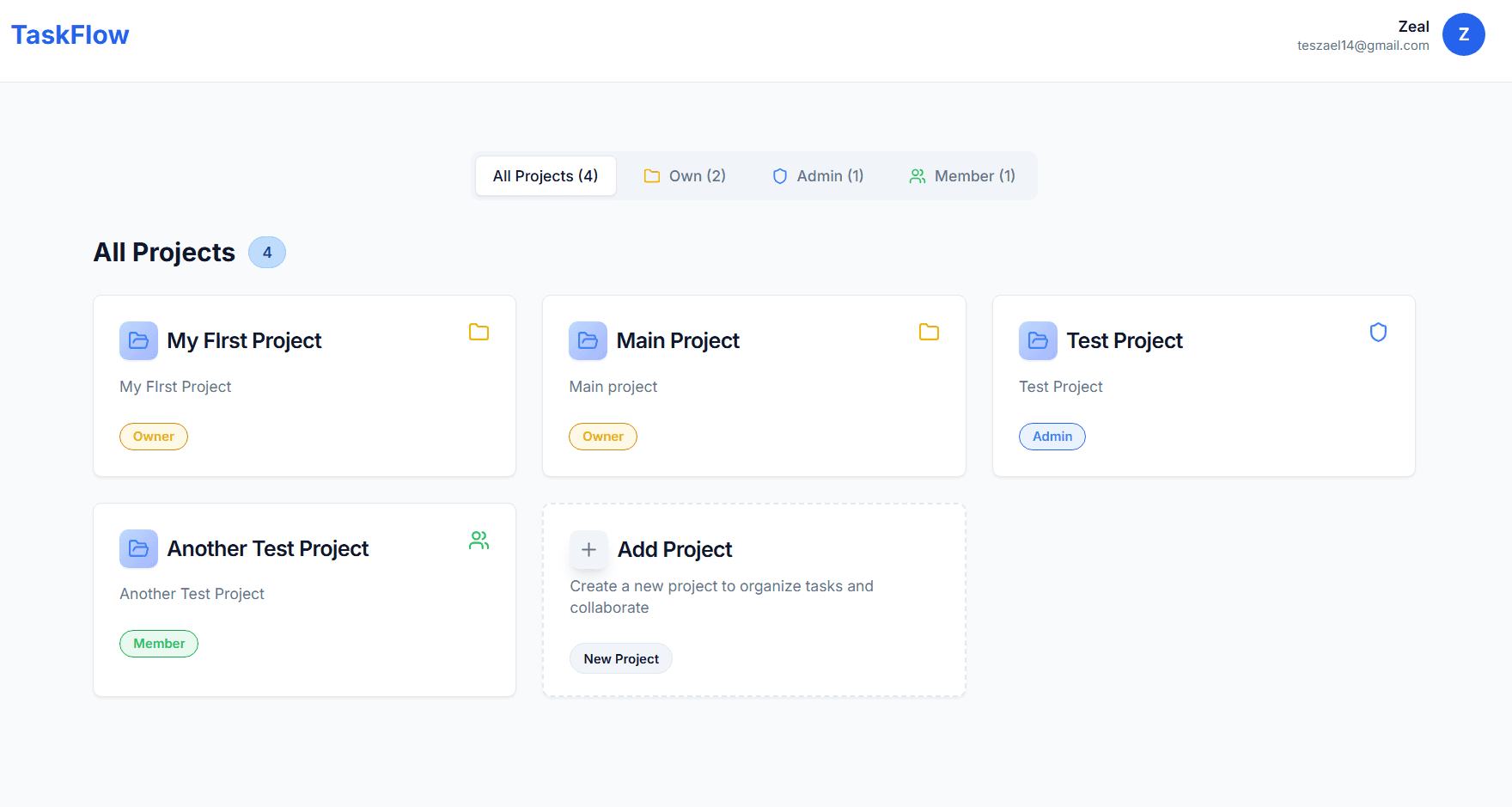Click the folder icon on My FIrst Project card
1512x807 pixels.
pos(479,332)
